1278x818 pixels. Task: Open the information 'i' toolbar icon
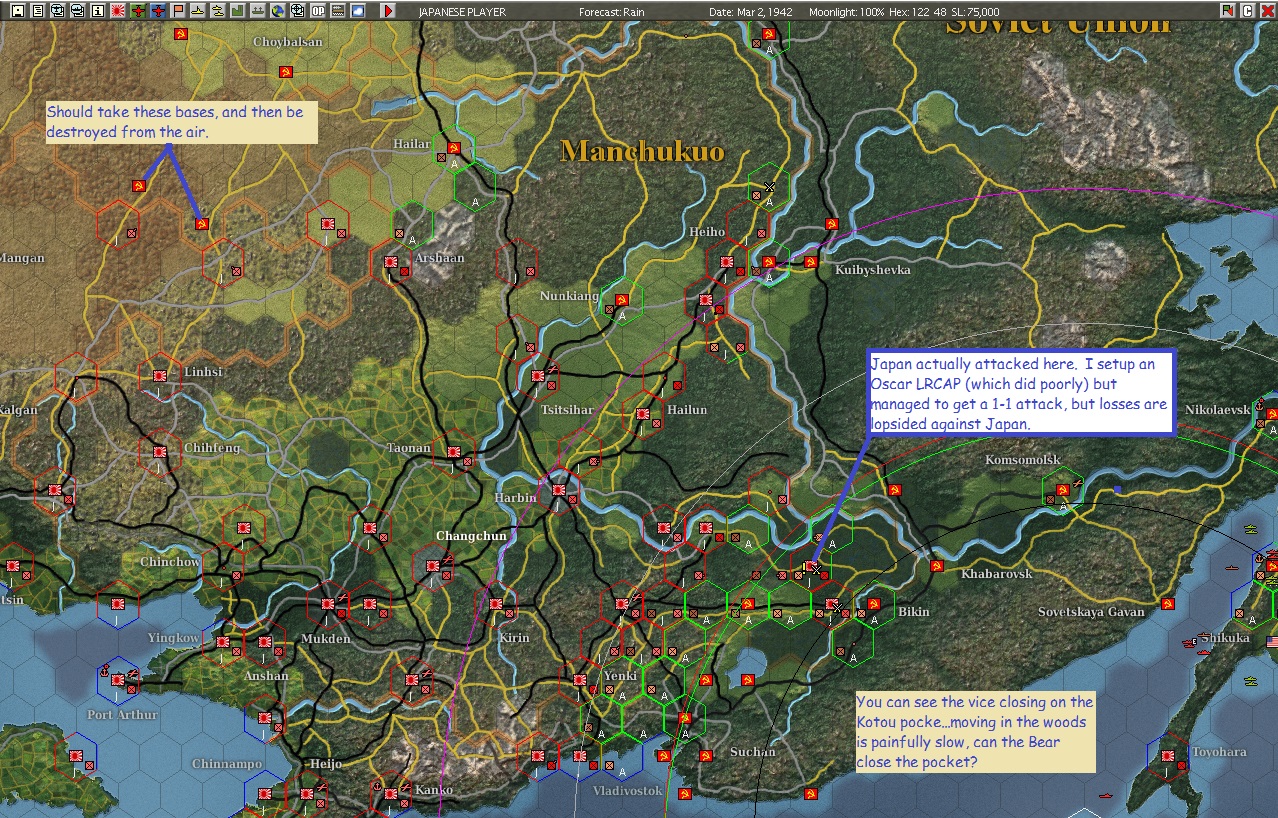[97, 11]
